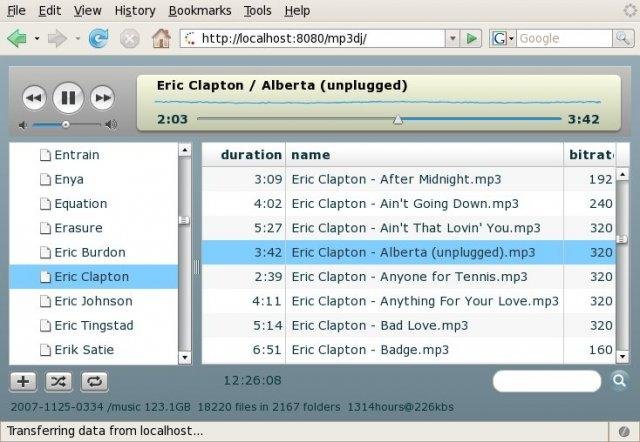The image size is (640, 442).
Task: Open the Forward button history dropdown
Action: (x=77, y=38)
